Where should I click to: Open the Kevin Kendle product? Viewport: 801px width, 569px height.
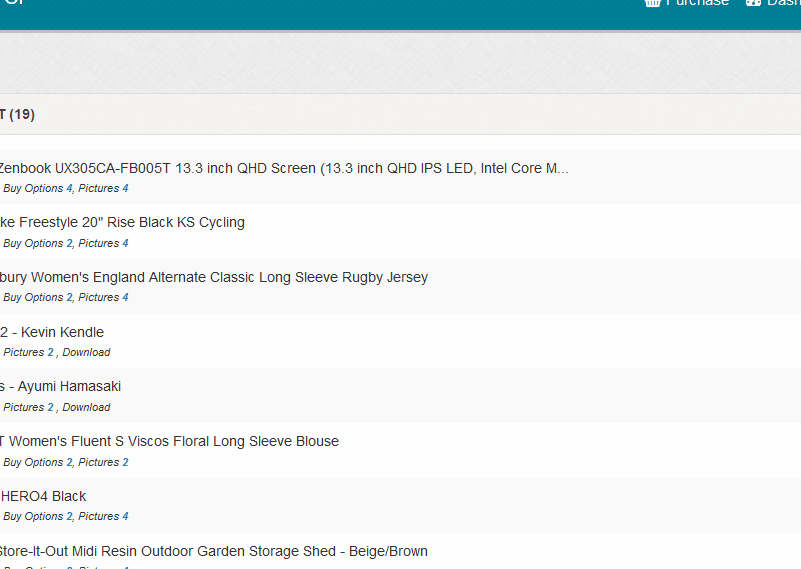point(52,332)
